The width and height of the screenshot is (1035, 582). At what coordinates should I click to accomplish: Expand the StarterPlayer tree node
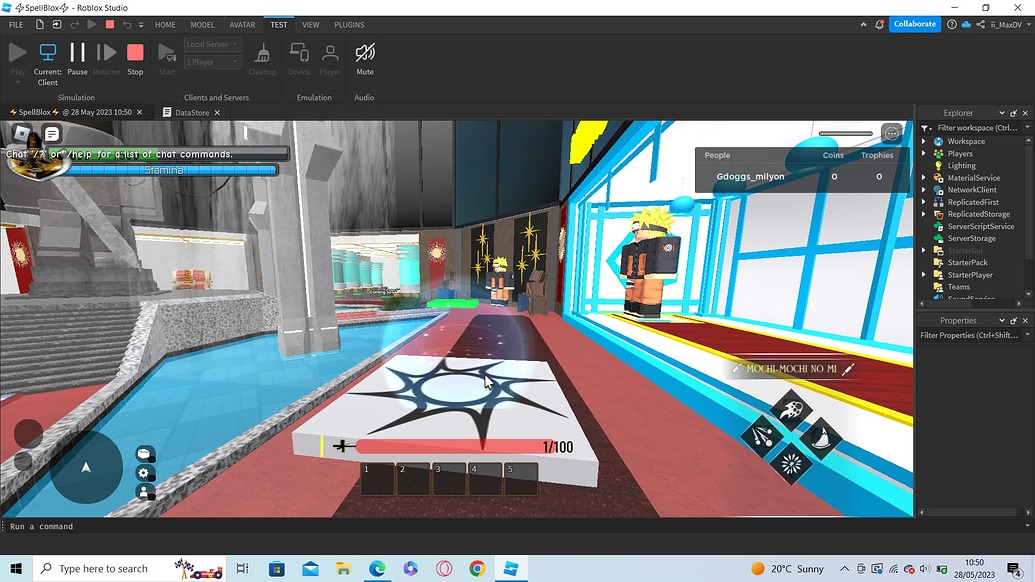click(924, 275)
